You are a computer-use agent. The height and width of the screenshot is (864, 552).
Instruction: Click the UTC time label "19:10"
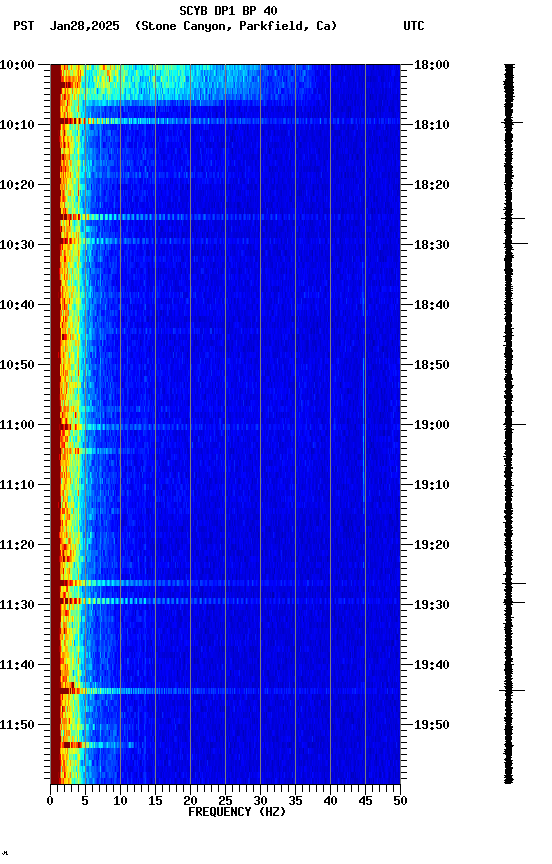(x=432, y=485)
